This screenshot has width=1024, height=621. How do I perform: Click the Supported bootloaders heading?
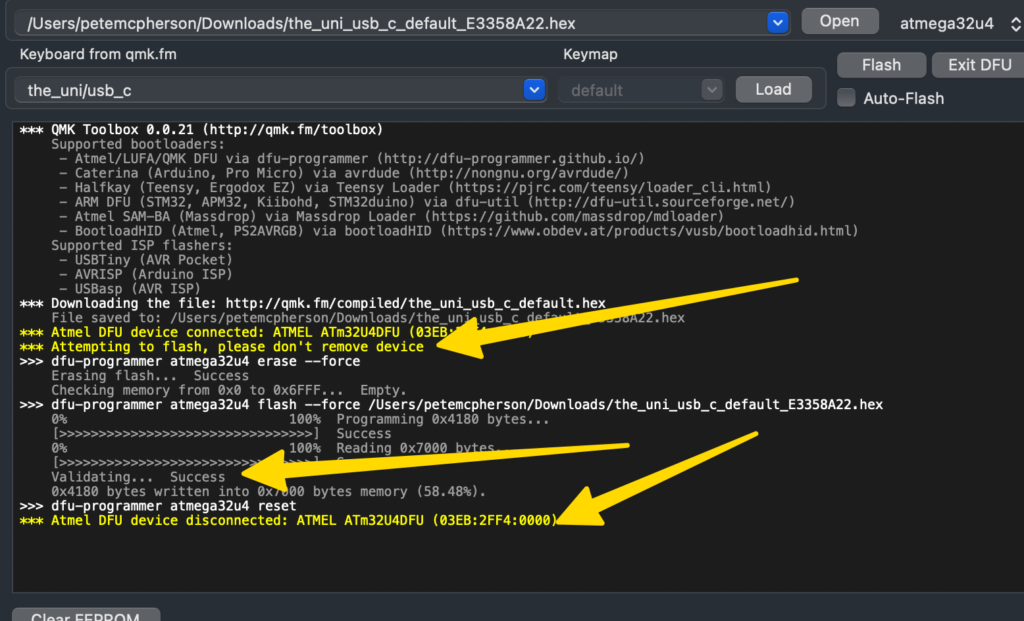click(x=138, y=144)
